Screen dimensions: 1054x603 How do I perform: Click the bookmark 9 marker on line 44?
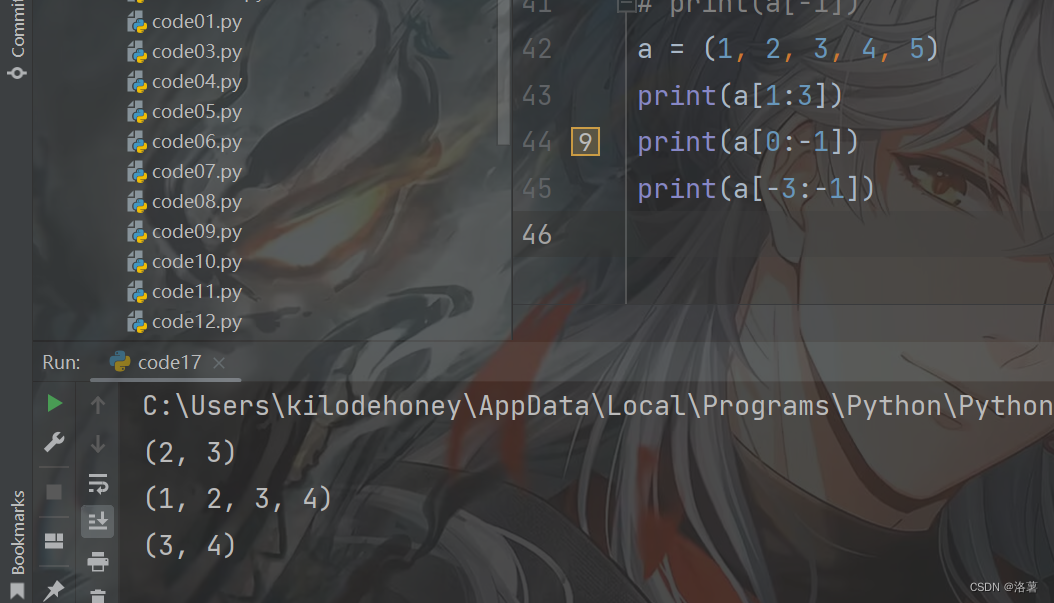(585, 142)
